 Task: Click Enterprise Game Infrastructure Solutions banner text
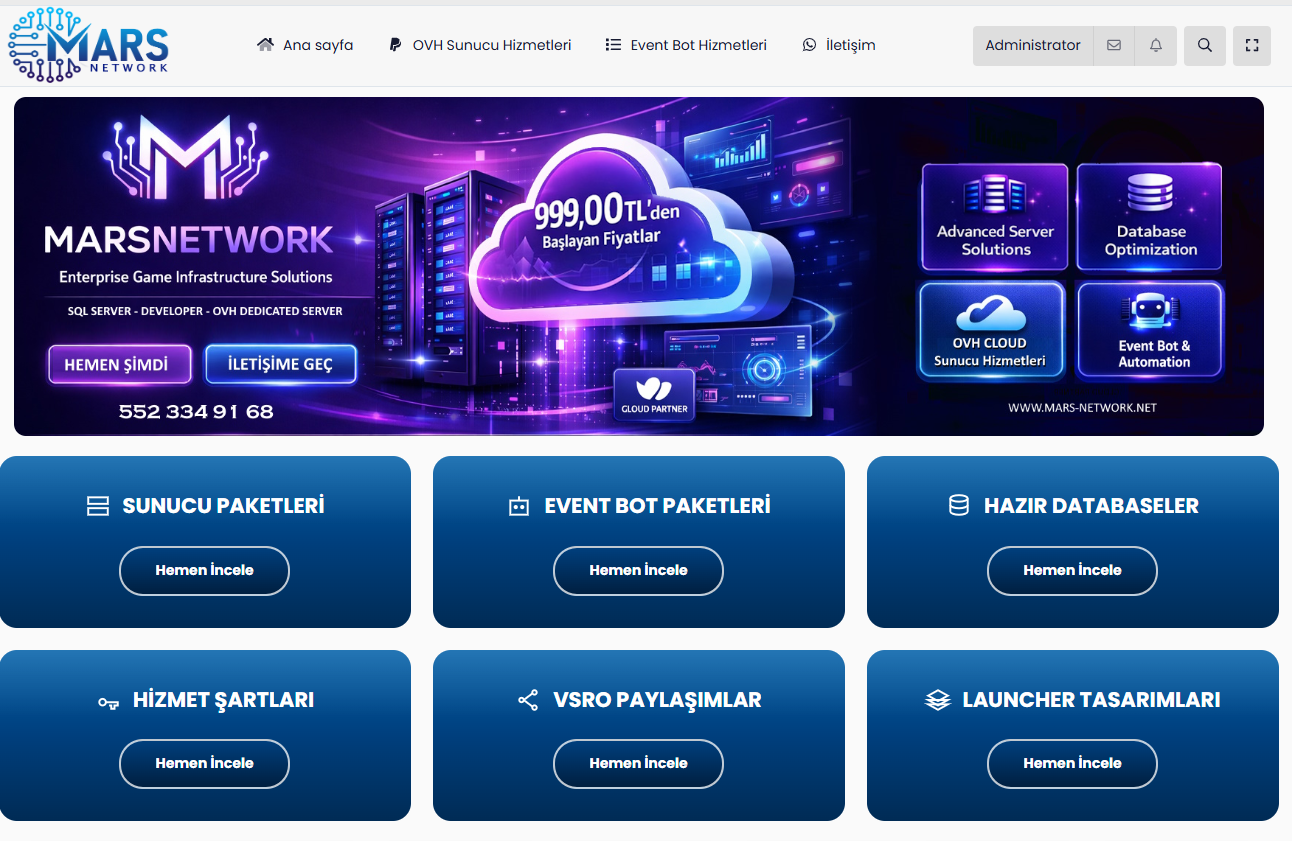click(196, 277)
